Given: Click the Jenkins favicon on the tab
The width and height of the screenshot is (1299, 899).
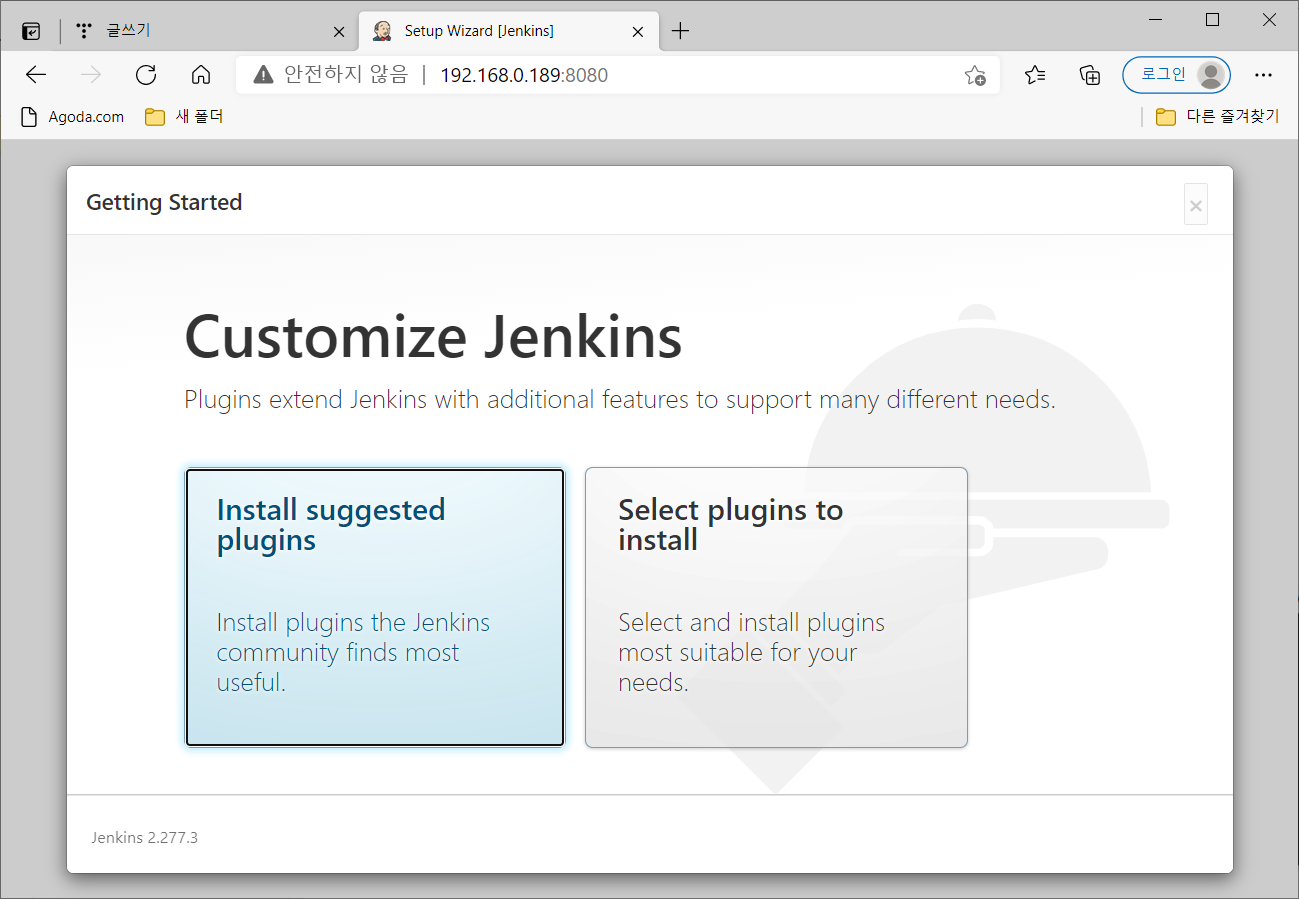Looking at the screenshot, I should [x=382, y=31].
